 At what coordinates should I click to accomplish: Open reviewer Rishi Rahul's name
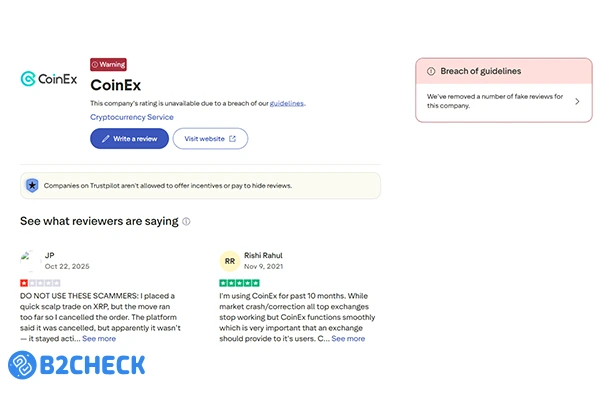click(264, 255)
